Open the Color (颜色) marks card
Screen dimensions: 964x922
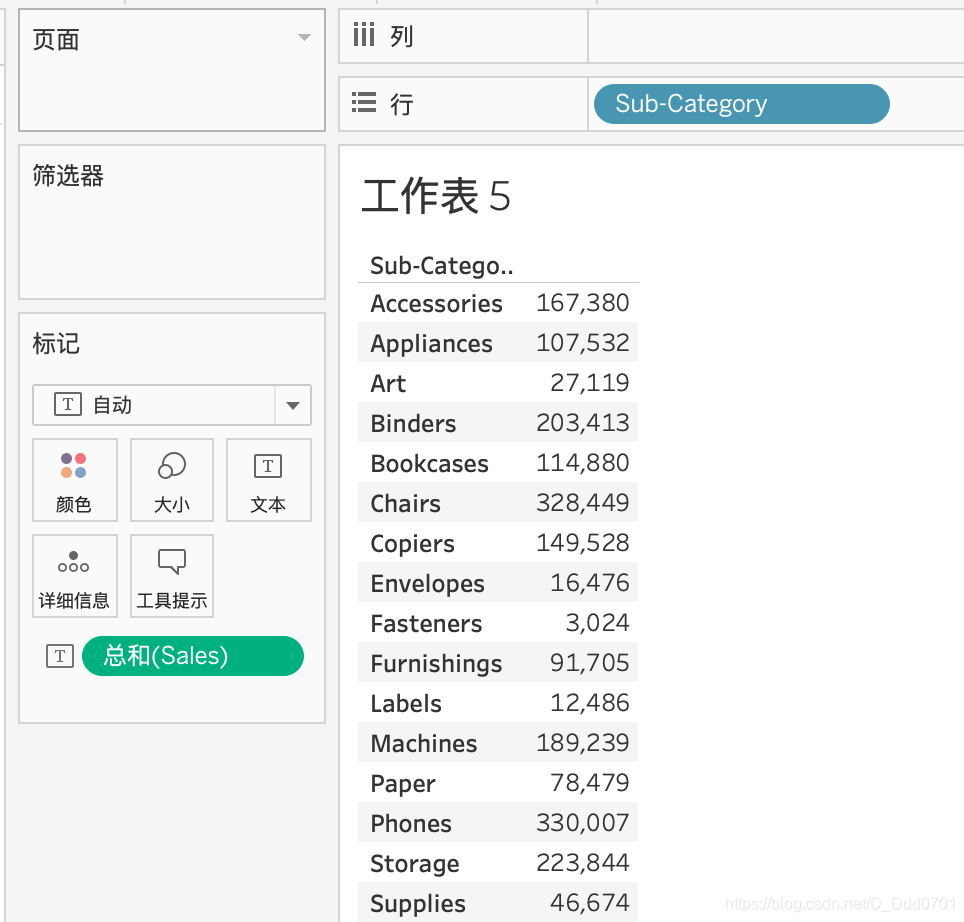pyautogui.click(x=74, y=480)
